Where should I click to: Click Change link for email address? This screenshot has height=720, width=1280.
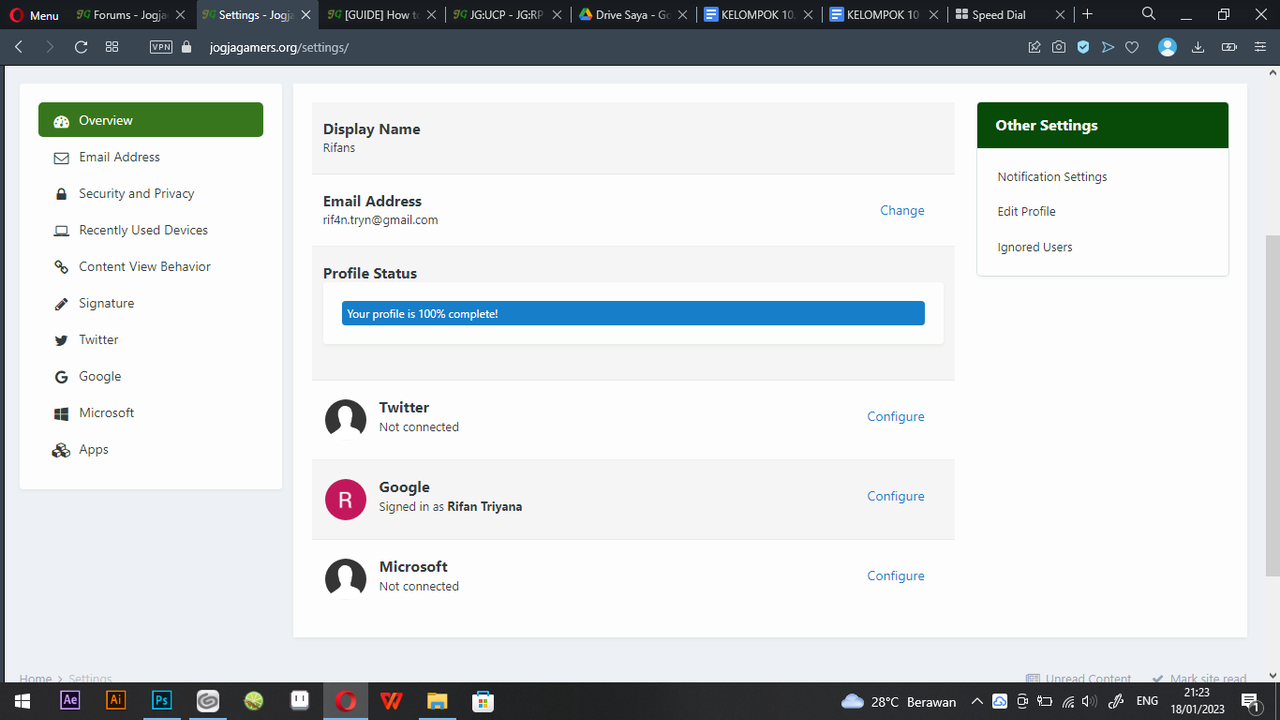click(x=902, y=210)
